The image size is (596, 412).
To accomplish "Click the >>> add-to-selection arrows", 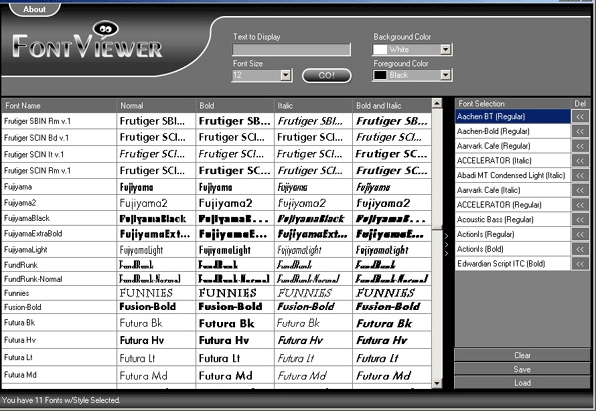I will point(447,244).
